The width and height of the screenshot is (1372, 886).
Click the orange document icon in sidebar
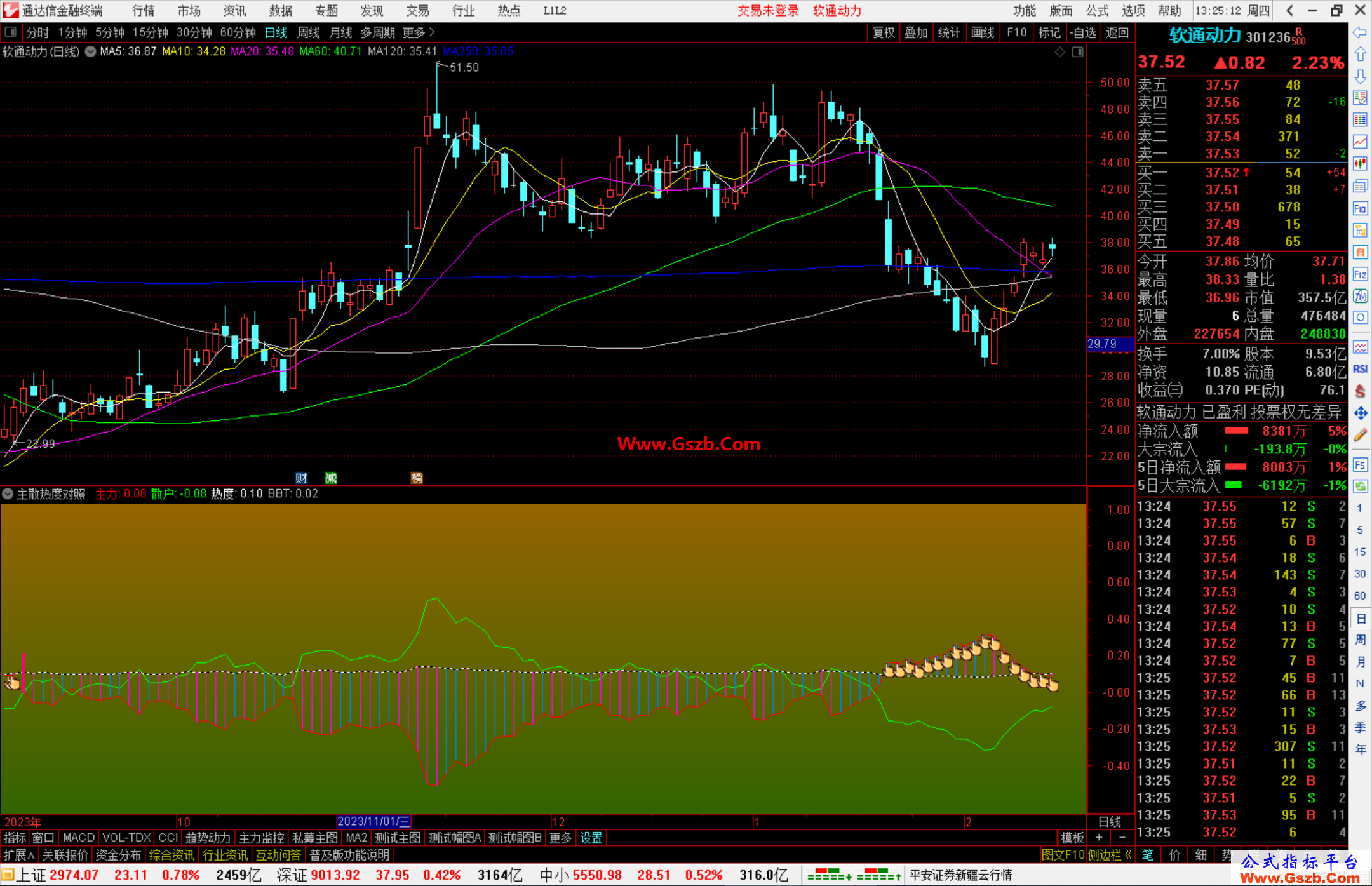point(1360,252)
